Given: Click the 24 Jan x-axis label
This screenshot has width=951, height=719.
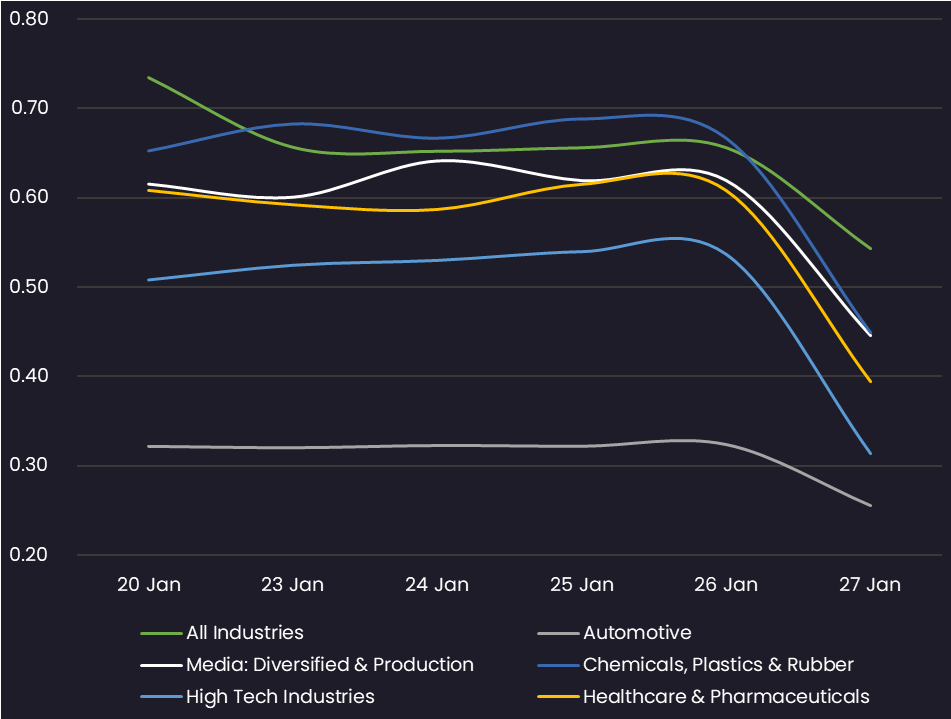Looking at the screenshot, I should pyautogui.click(x=437, y=585).
